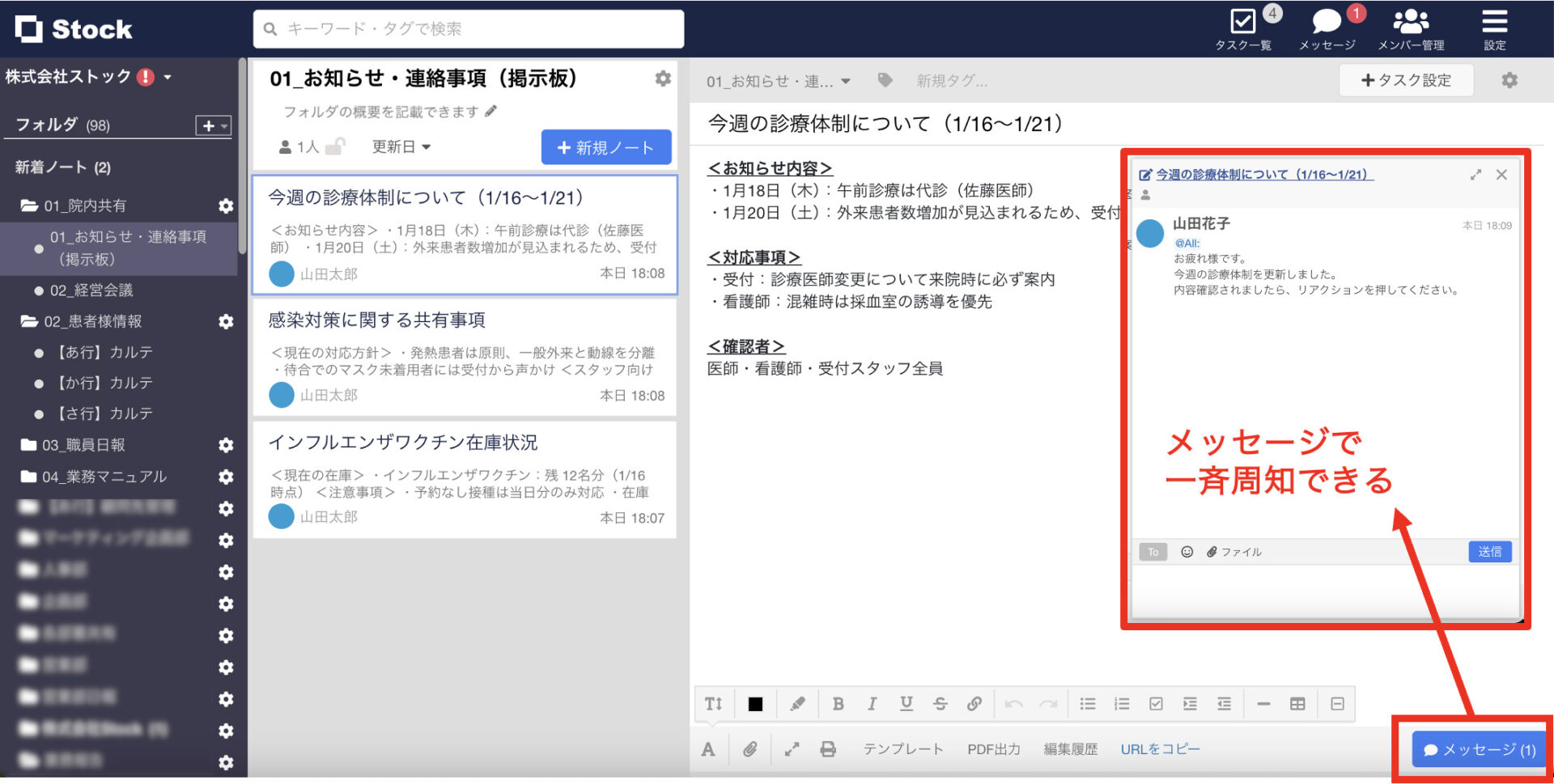Expand the 株式会社ストック account dropdown

168,77
